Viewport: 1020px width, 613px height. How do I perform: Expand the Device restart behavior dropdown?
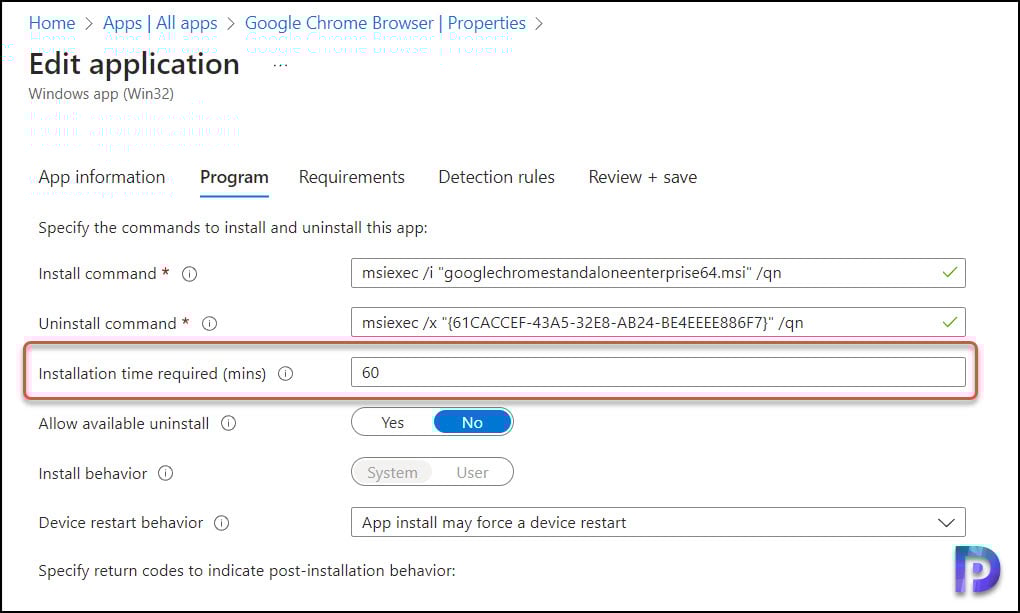[x=658, y=523]
